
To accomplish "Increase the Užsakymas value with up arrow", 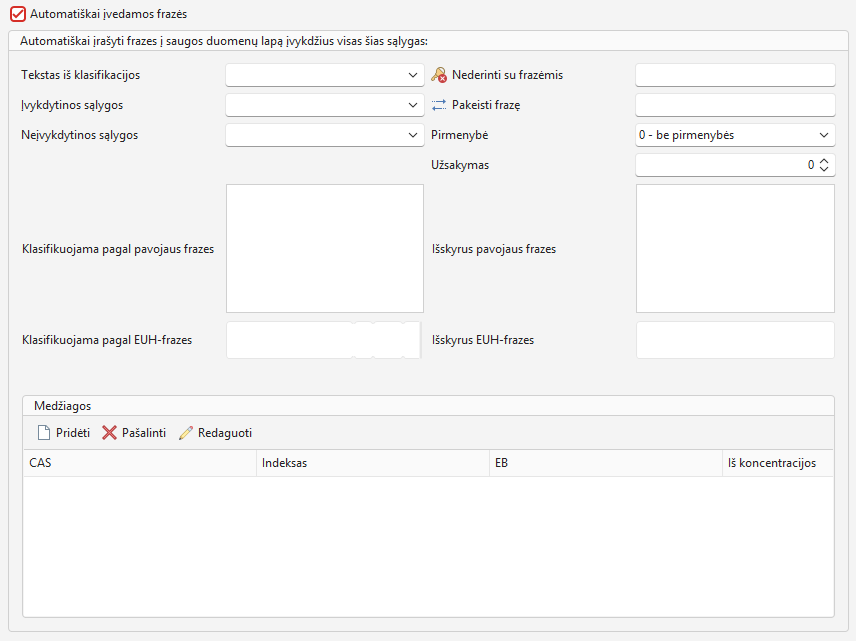I will coord(824,161).
